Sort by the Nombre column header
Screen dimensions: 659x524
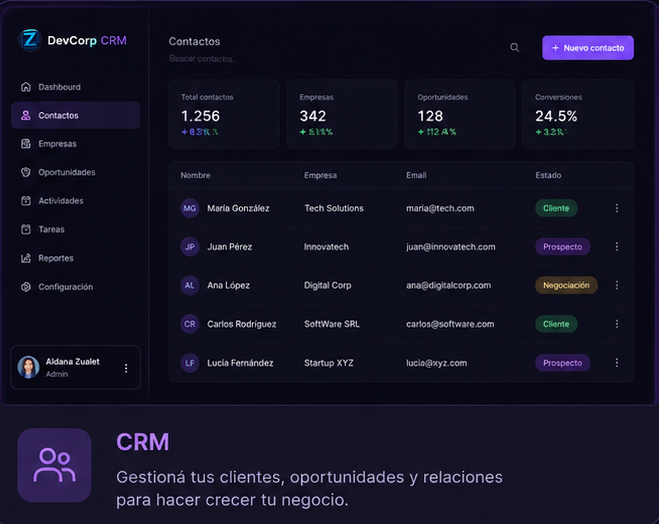[195, 175]
